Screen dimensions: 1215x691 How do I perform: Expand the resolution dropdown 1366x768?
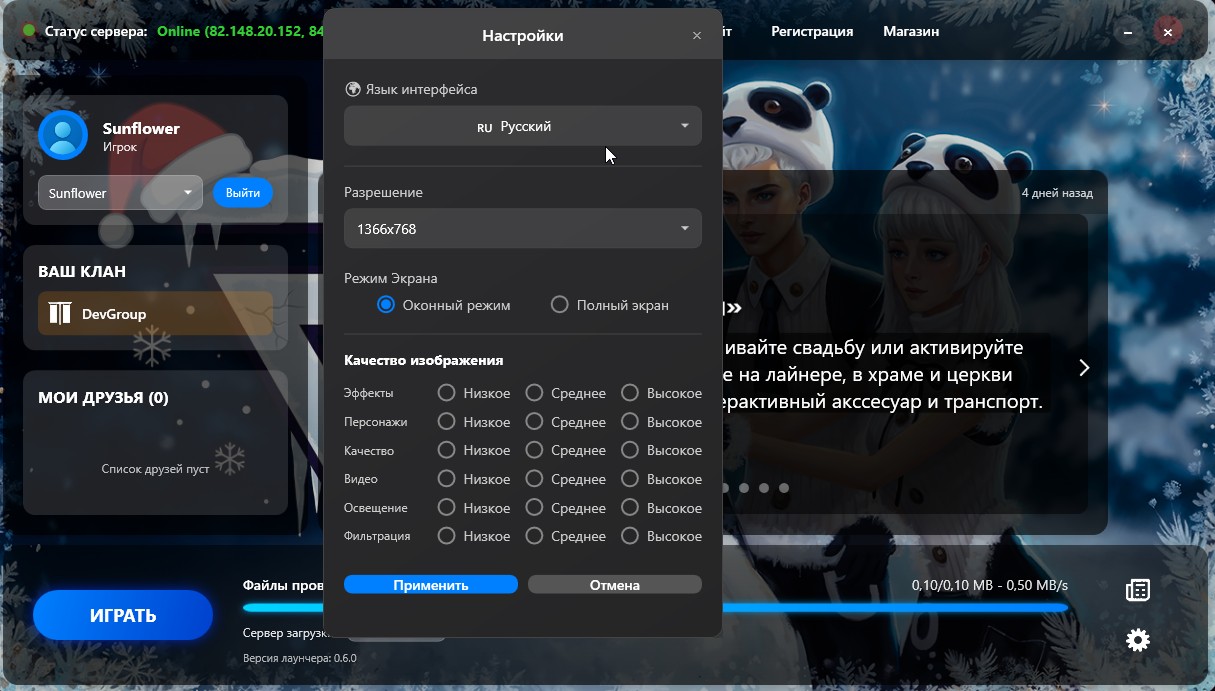[522, 229]
